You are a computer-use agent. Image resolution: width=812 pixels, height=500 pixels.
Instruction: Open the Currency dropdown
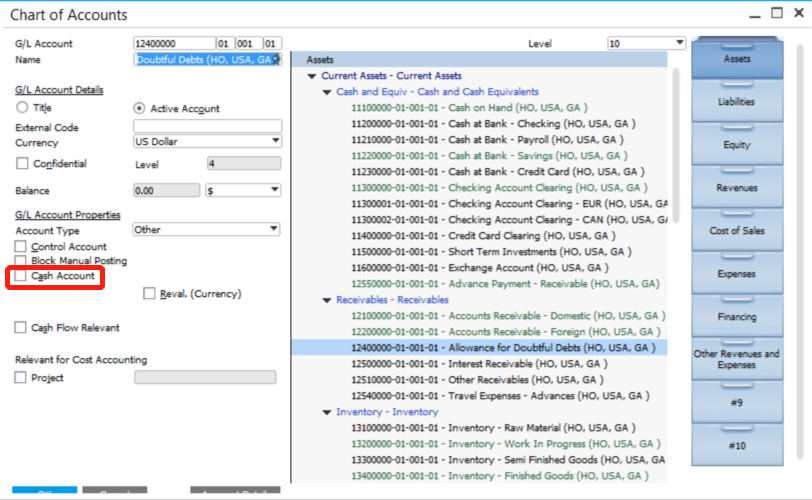tap(274, 141)
